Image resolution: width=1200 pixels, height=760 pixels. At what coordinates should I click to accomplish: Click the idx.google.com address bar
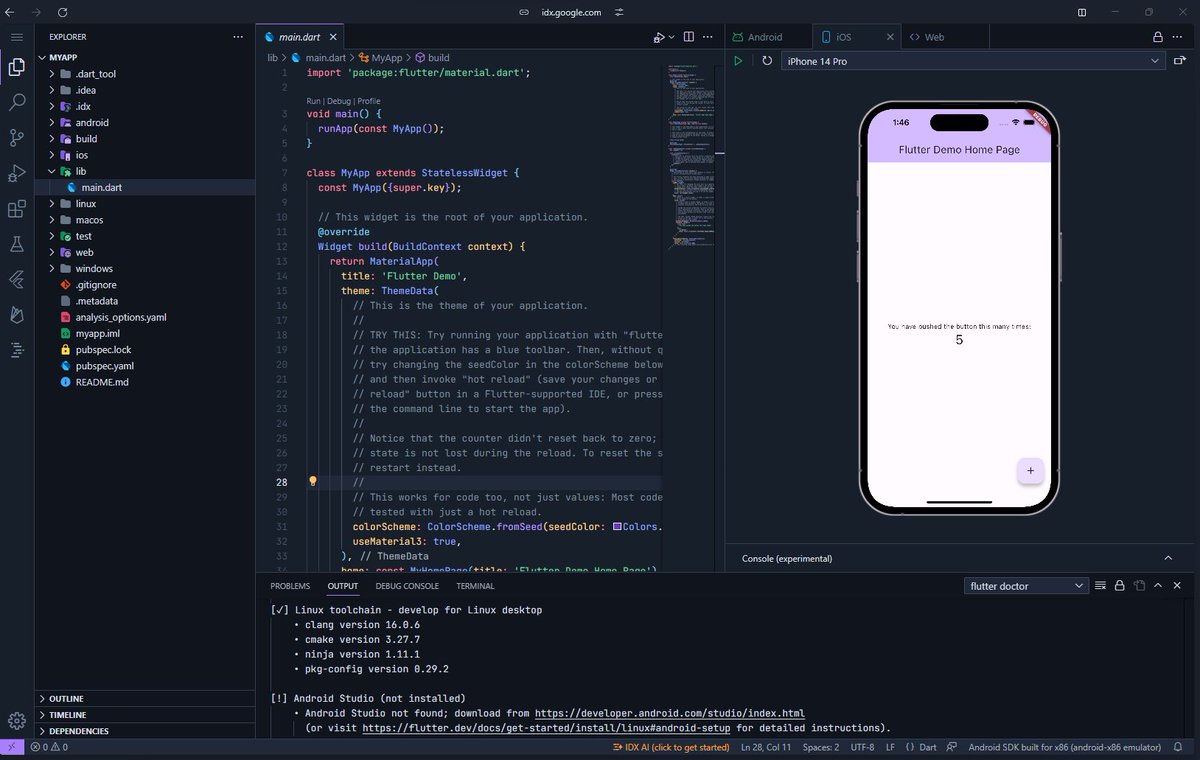pos(572,12)
